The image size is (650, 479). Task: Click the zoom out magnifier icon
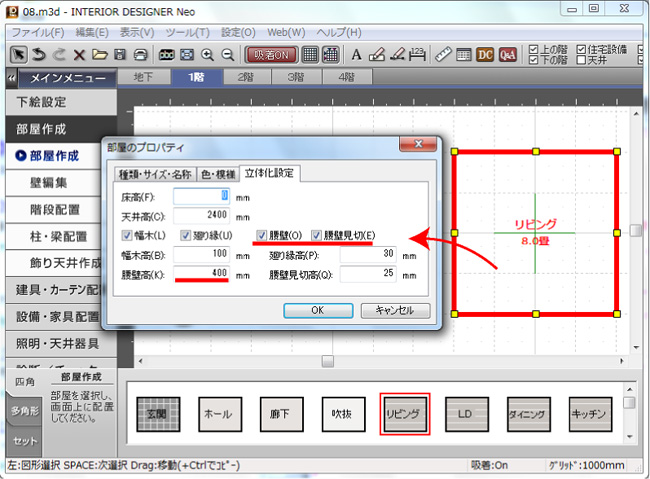[228, 54]
